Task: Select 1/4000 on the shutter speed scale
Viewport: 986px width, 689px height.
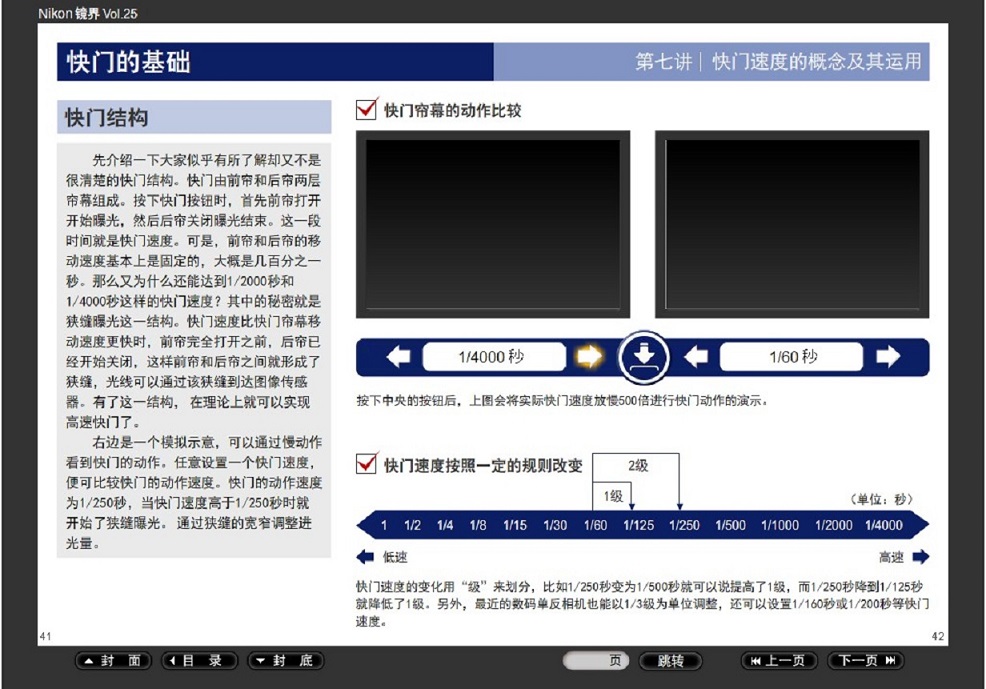Action: click(883, 525)
